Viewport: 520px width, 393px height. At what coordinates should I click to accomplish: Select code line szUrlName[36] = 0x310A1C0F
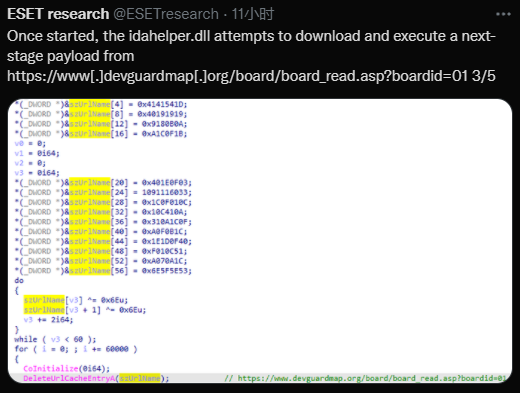pos(103,222)
